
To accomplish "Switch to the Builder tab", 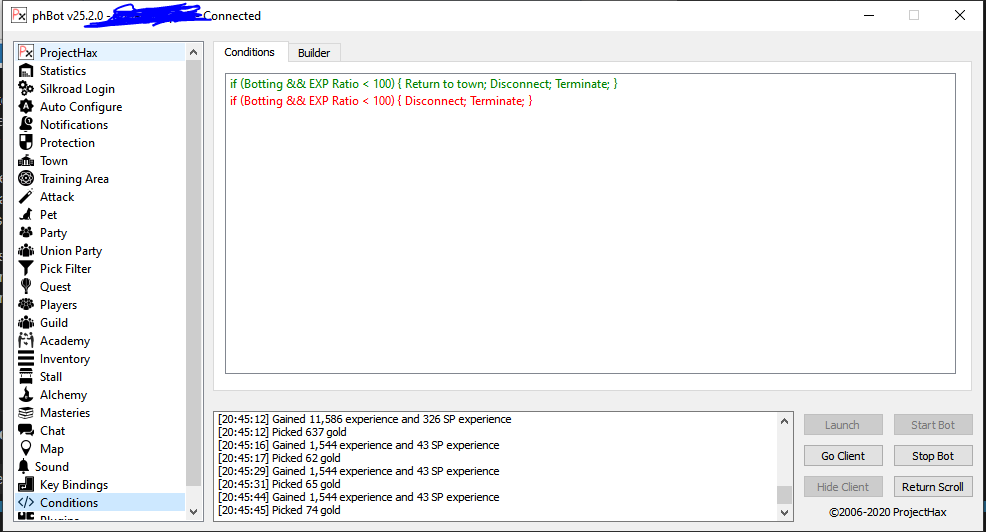I will 314,53.
